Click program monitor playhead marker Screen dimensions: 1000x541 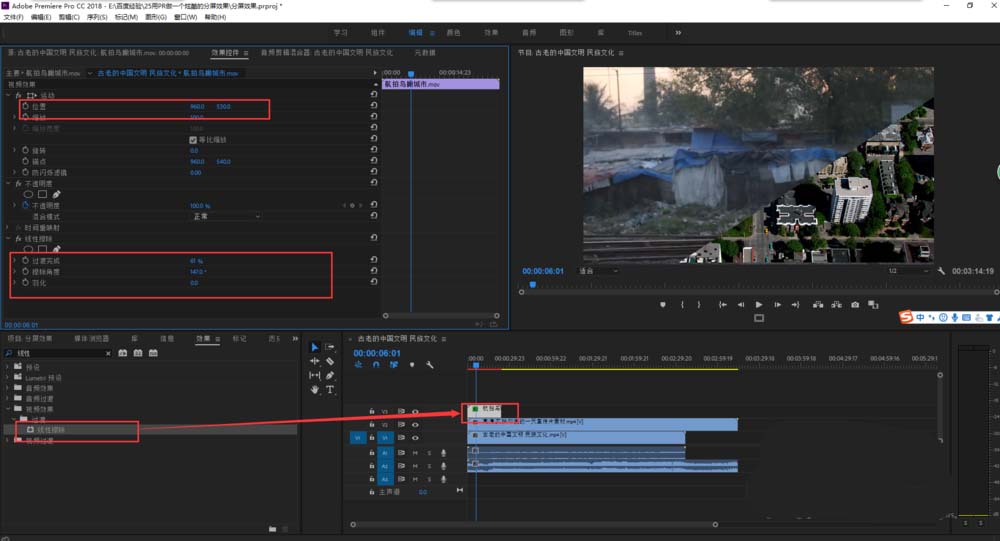point(533,285)
